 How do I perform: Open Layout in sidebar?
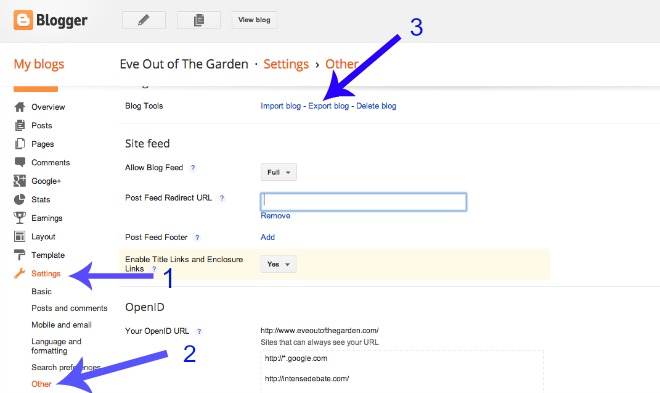point(43,236)
